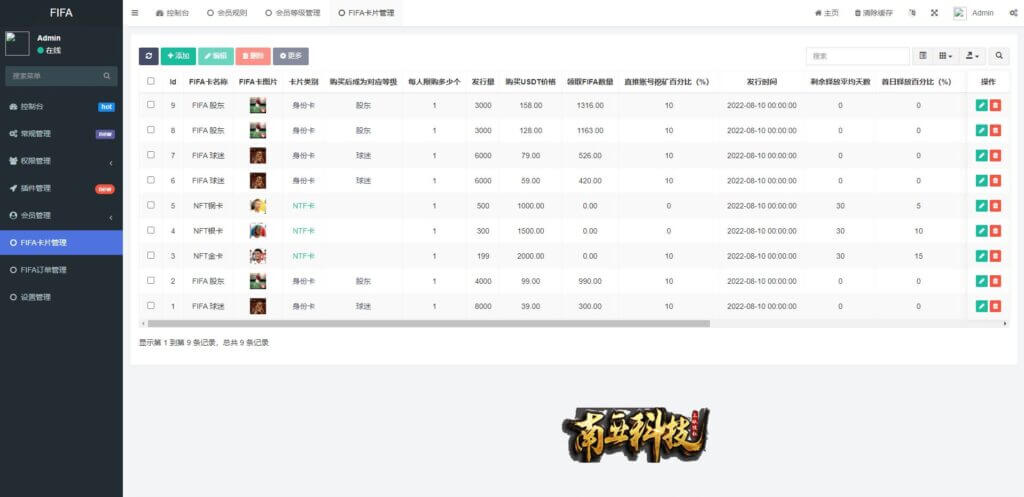Click the fullscreen icon in the top bar

(935, 13)
